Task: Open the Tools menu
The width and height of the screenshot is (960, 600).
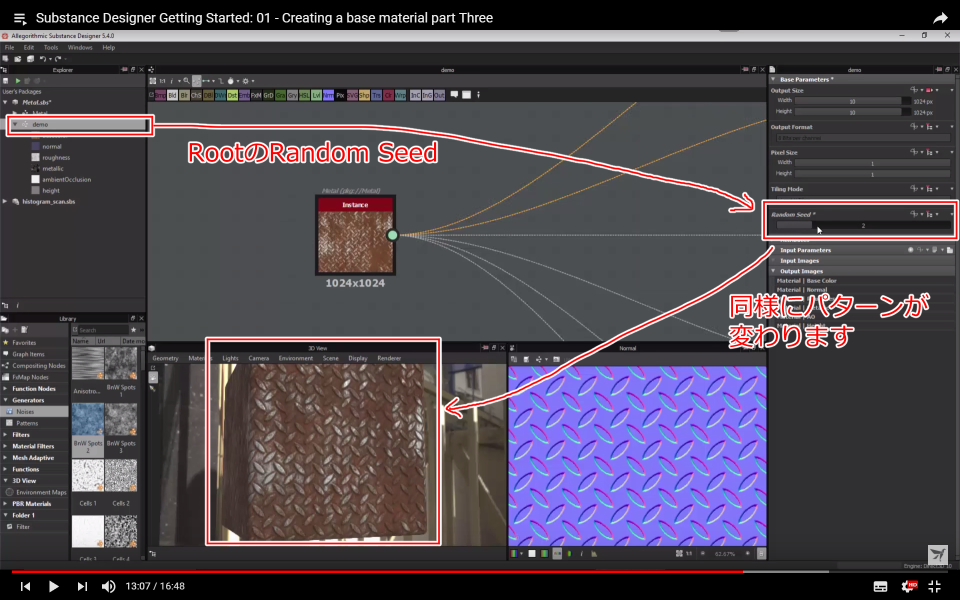Action: click(x=51, y=47)
